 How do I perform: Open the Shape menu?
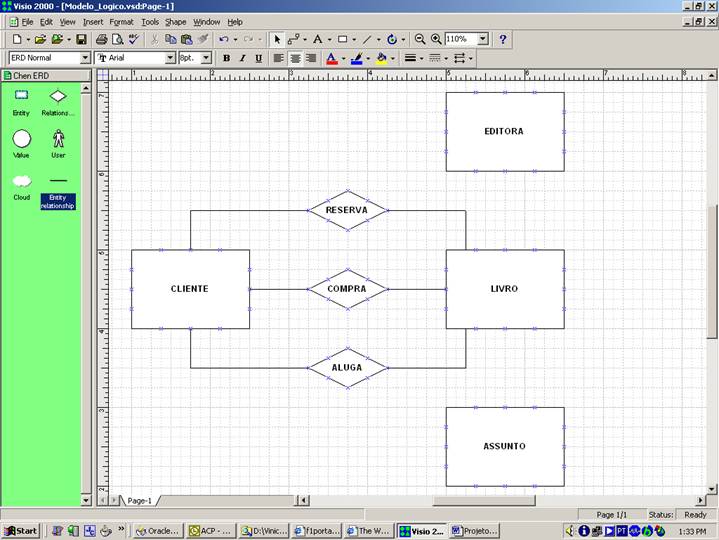(176, 22)
